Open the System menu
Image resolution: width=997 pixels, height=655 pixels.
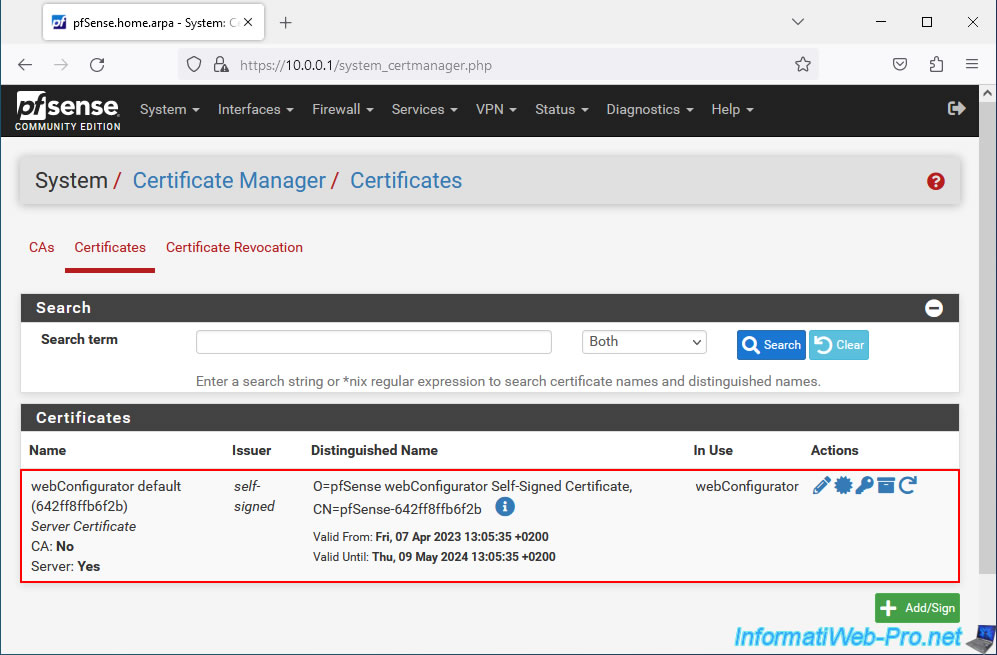(170, 109)
